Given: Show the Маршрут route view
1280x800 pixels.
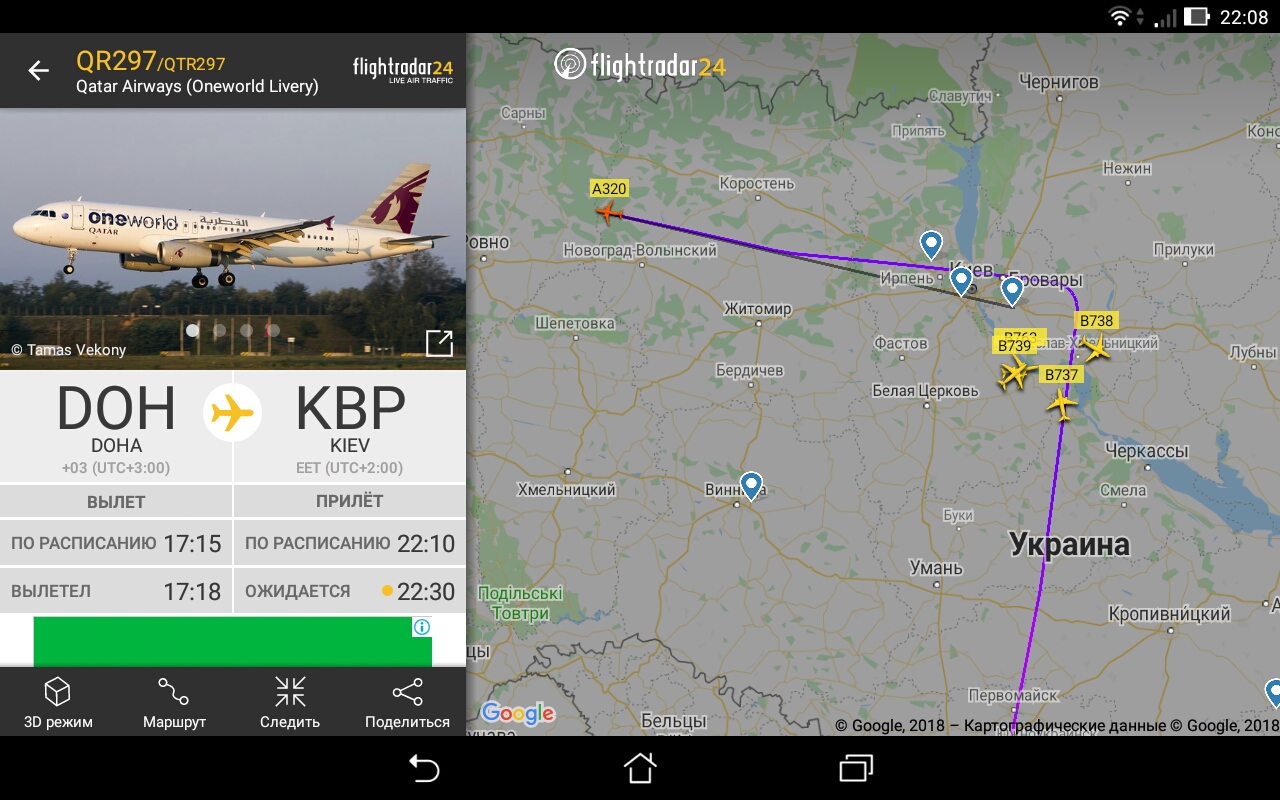Looking at the screenshot, I should click(174, 703).
